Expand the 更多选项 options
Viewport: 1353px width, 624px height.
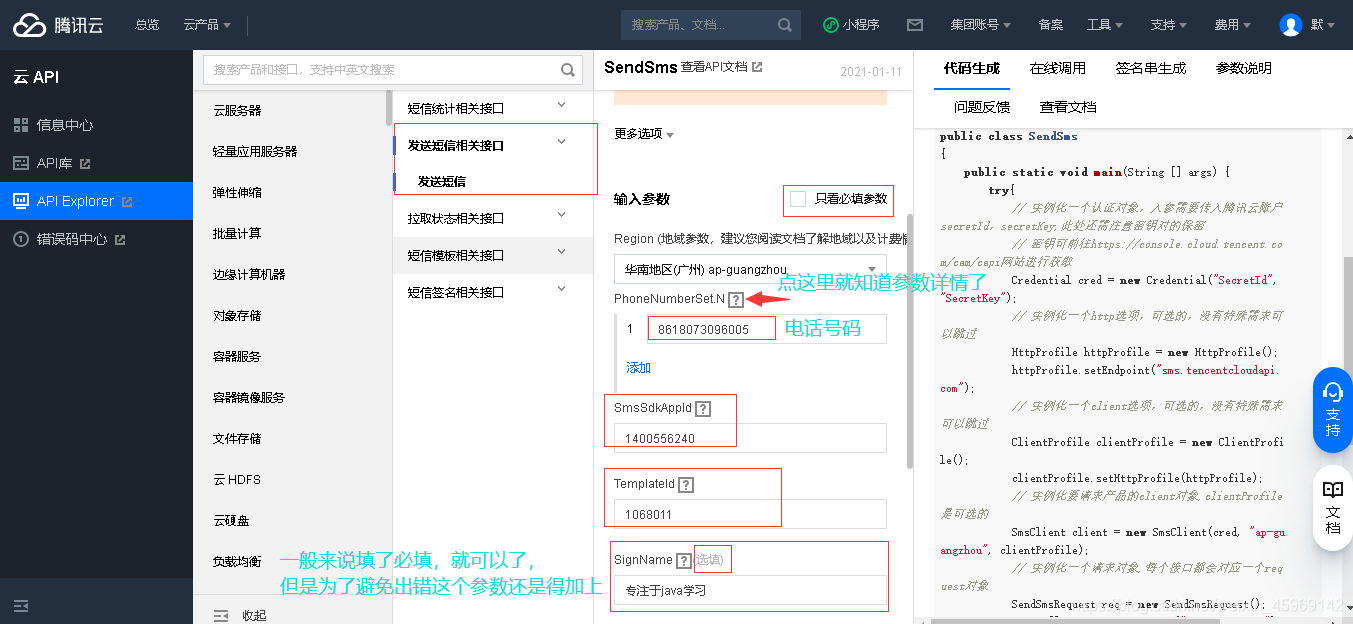643,134
